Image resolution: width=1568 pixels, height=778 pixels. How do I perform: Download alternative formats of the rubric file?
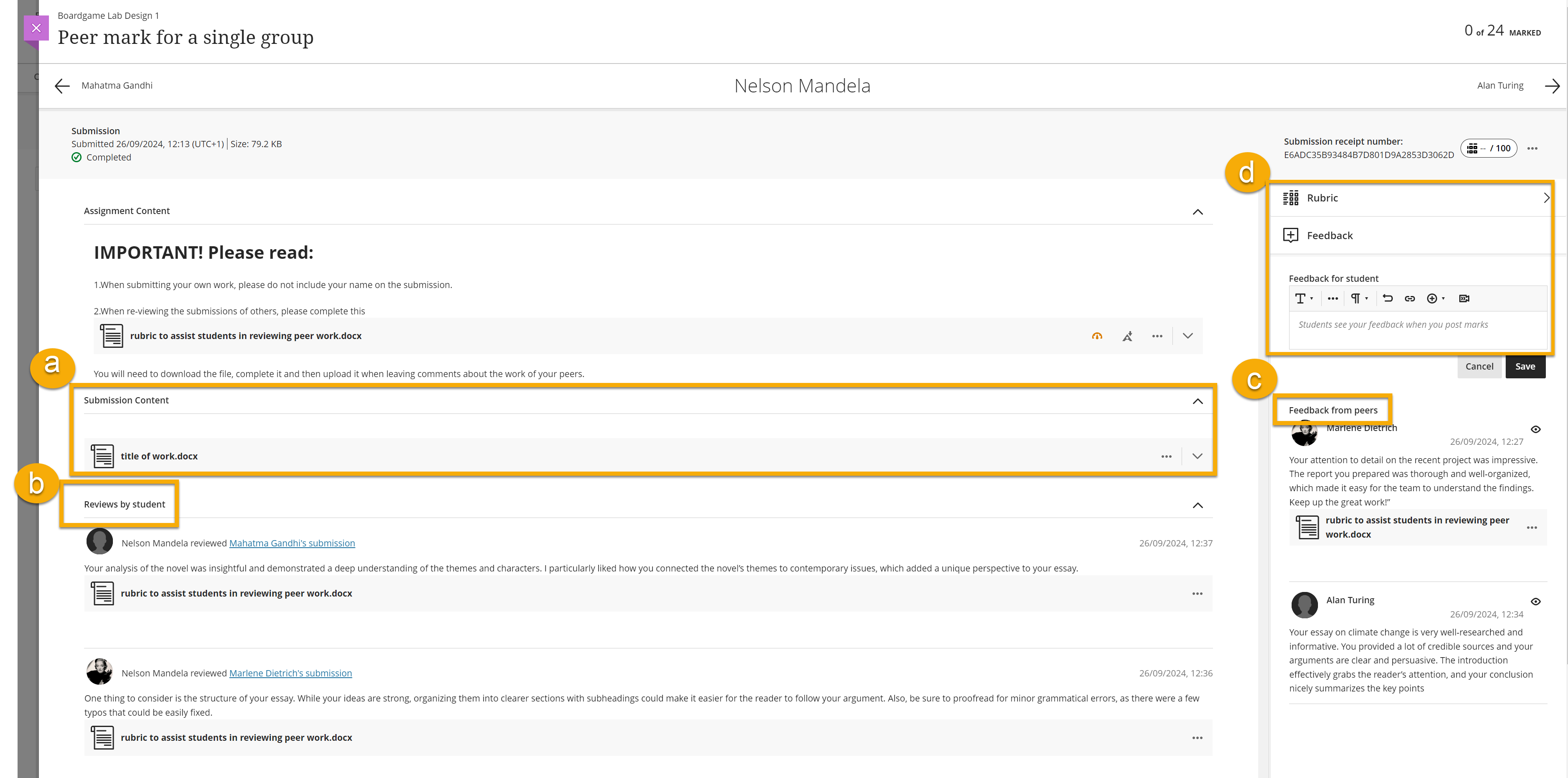click(1128, 335)
